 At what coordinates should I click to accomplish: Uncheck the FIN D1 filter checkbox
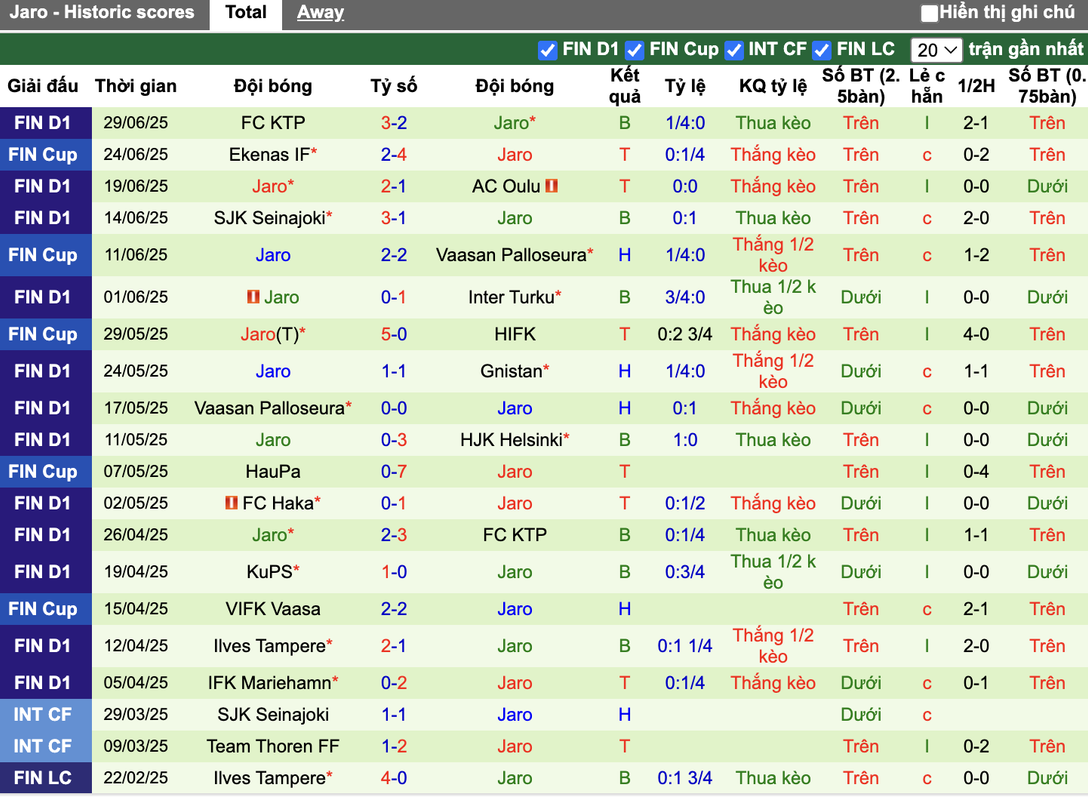[547, 50]
